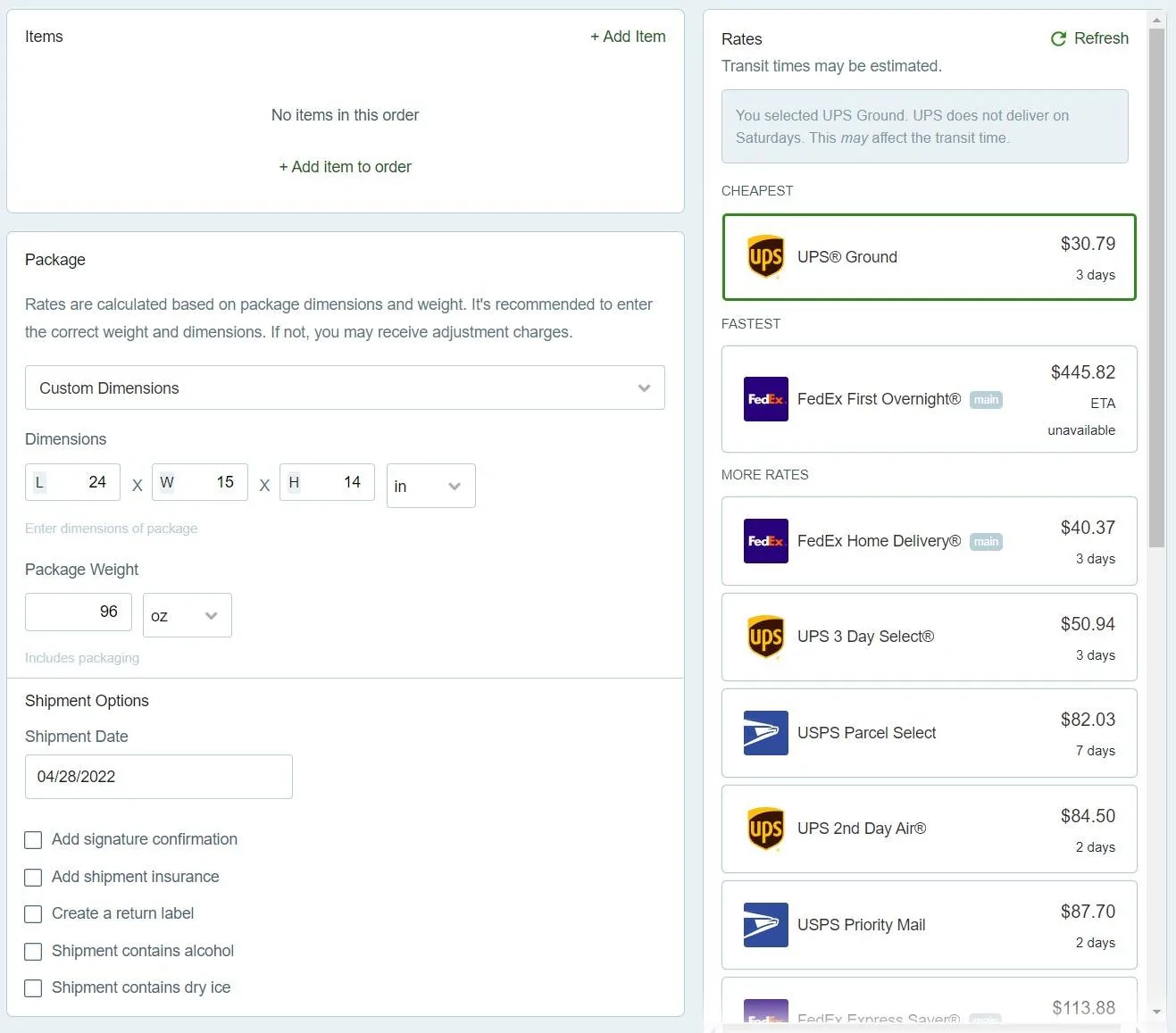1176x1033 pixels.
Task: Pick the UPS 2nd Day Air rate
Action: (929, 829)
